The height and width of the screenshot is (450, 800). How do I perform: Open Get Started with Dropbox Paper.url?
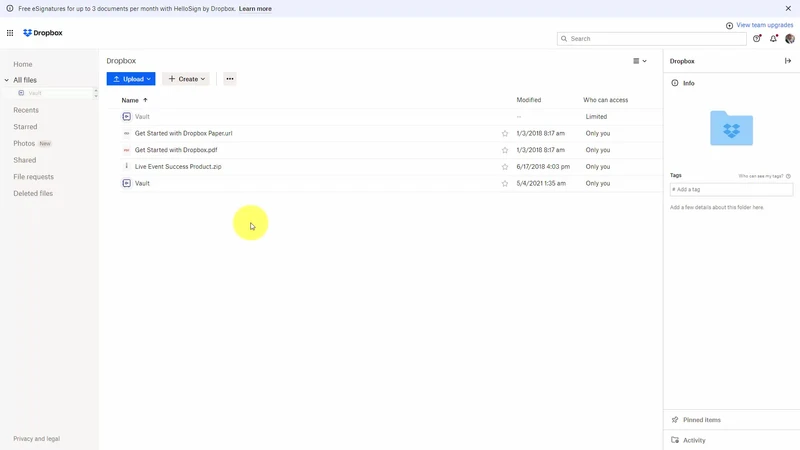click(x=183, y=133)
